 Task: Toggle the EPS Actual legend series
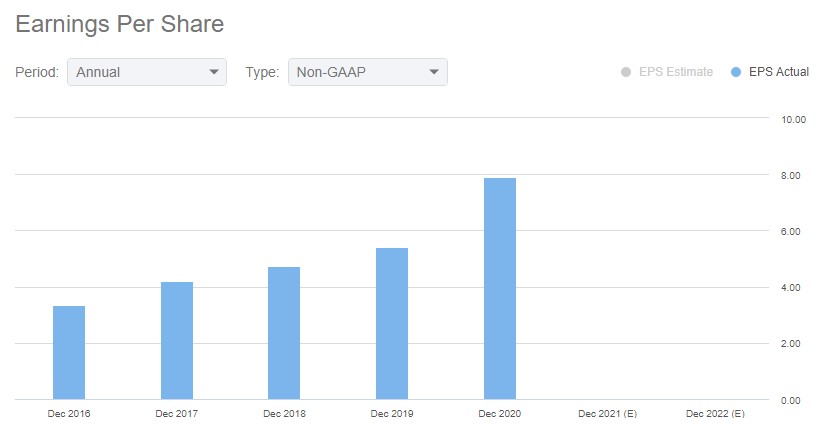tap(770, 72)
